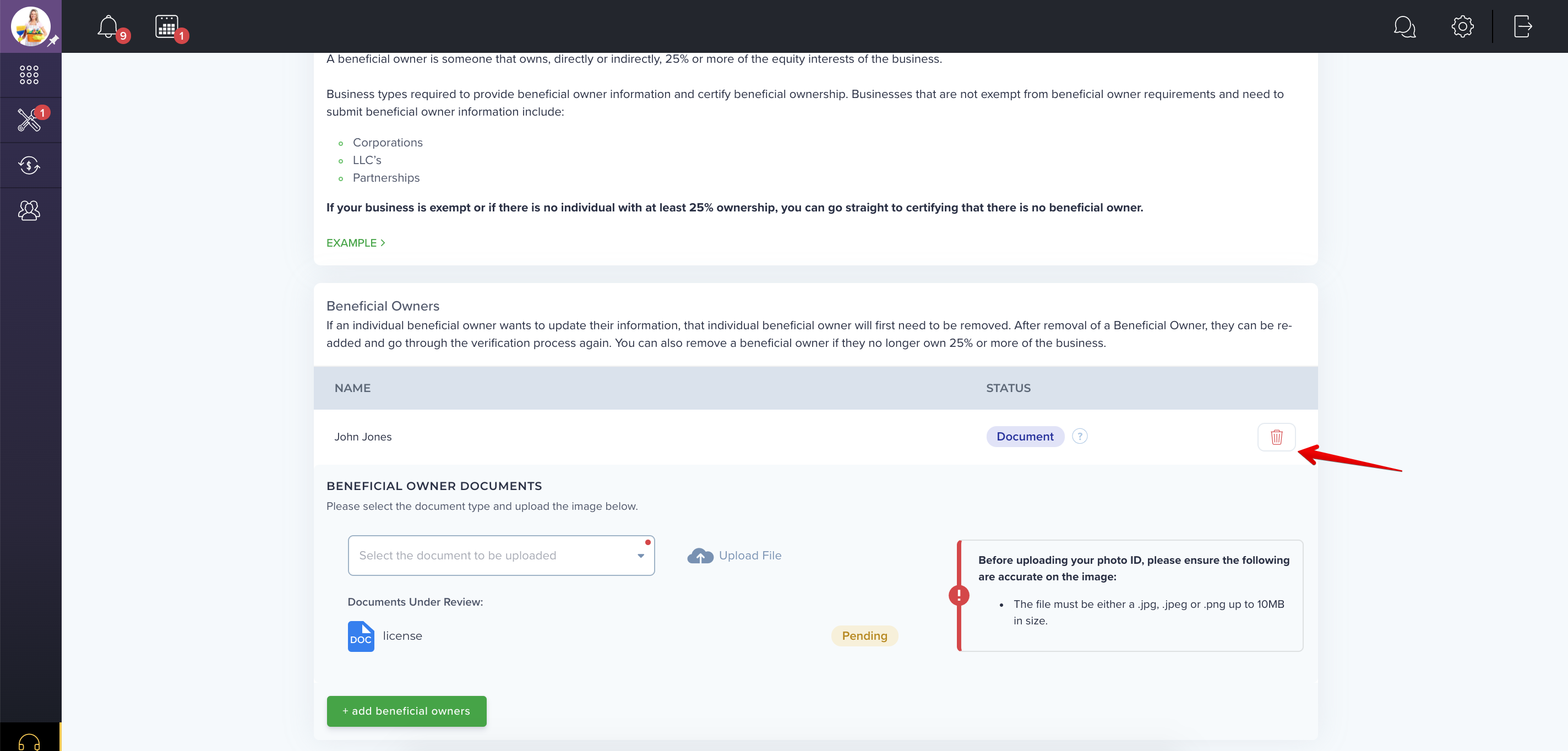Screen dimensions: 1568x751
Task: Open the headset support icon
Action: point(29,742)
